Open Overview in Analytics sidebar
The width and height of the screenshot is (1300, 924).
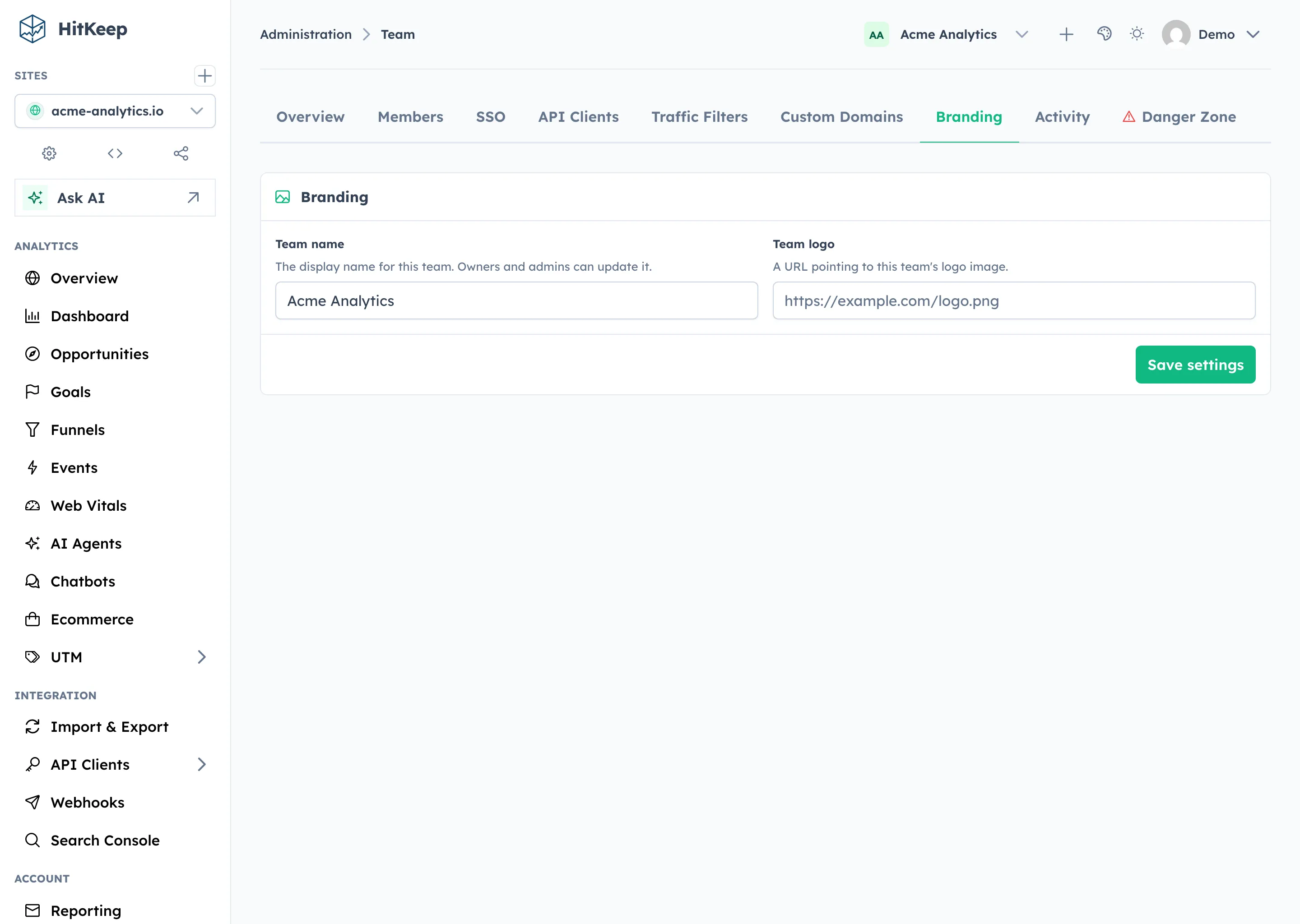pyautogui.click(x=115, y=278)
